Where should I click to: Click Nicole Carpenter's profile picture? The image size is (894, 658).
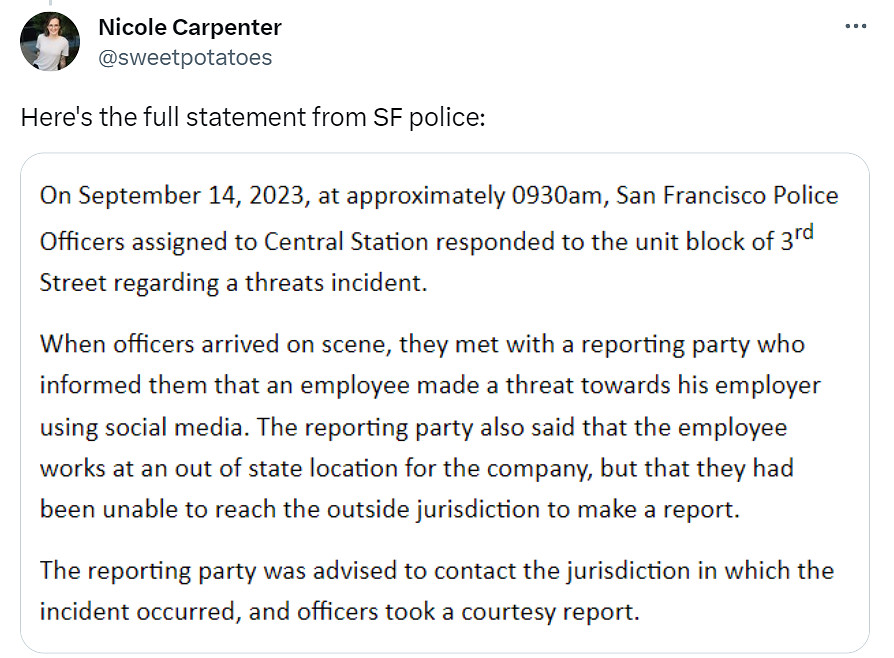click(x=50, y=42)
